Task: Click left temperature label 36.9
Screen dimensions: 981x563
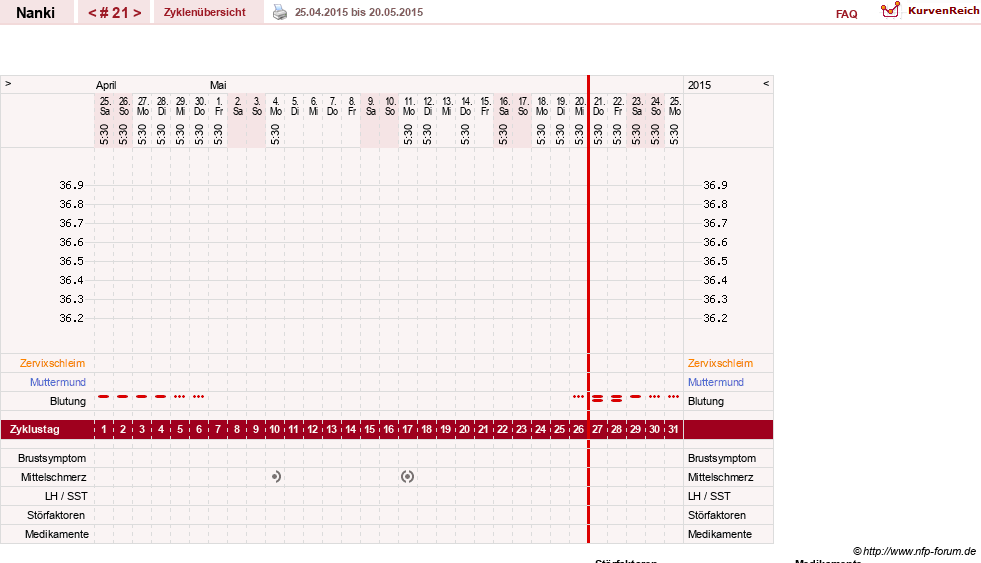Action: coord(71,185)
